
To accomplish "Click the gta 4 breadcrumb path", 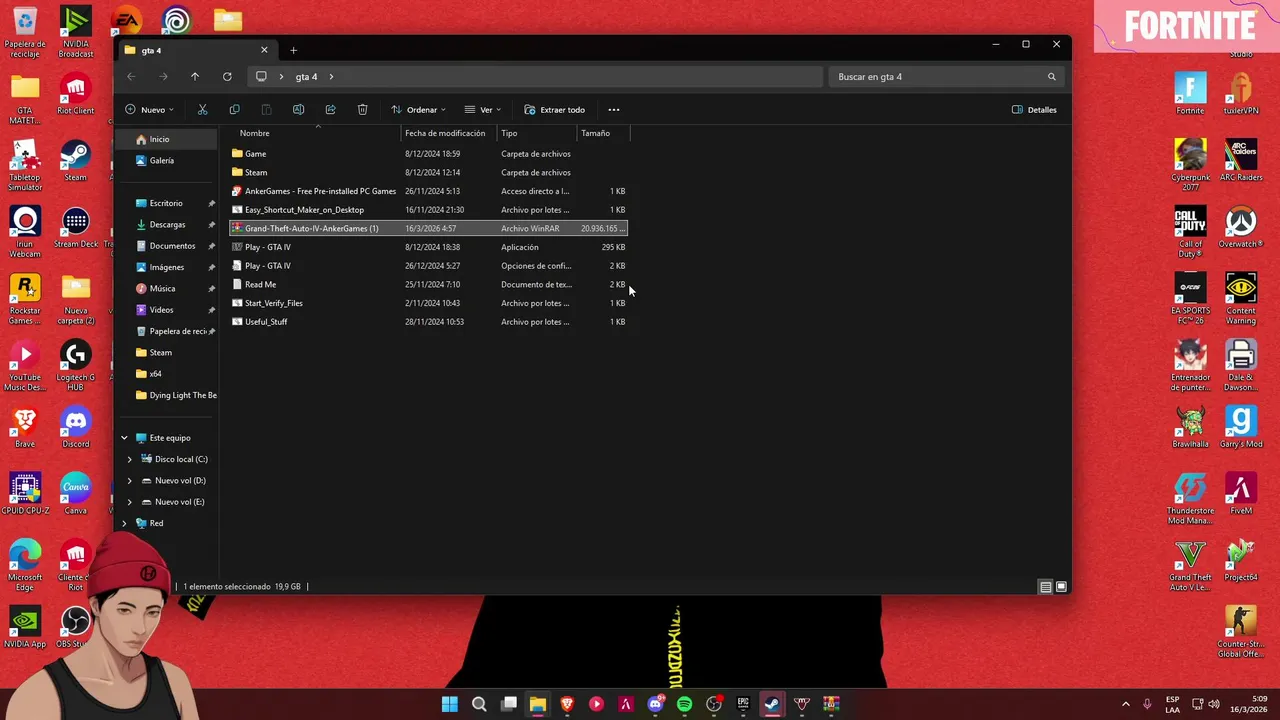I will click(x=306, y=77).
